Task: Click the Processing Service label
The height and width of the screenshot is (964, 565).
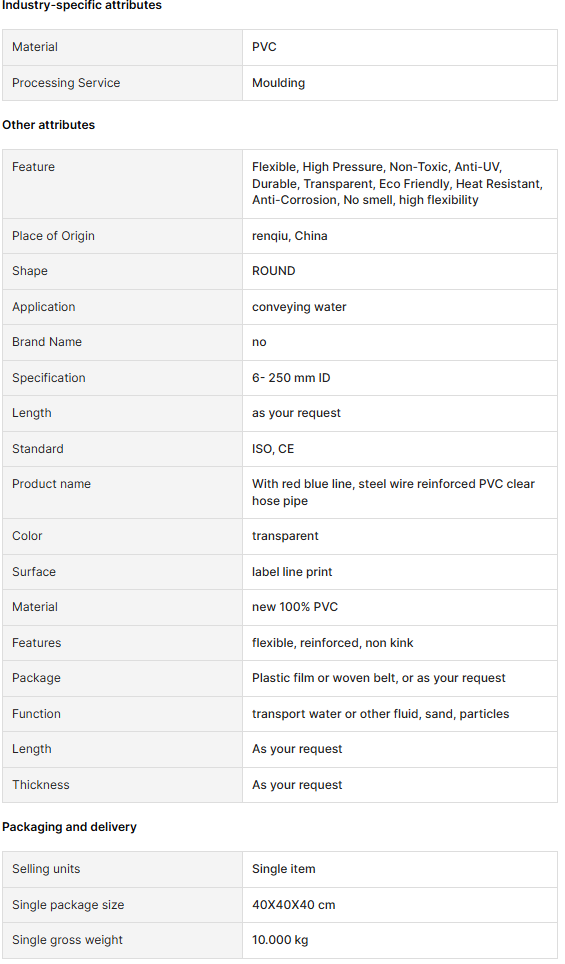Action: tap(66, 83)
